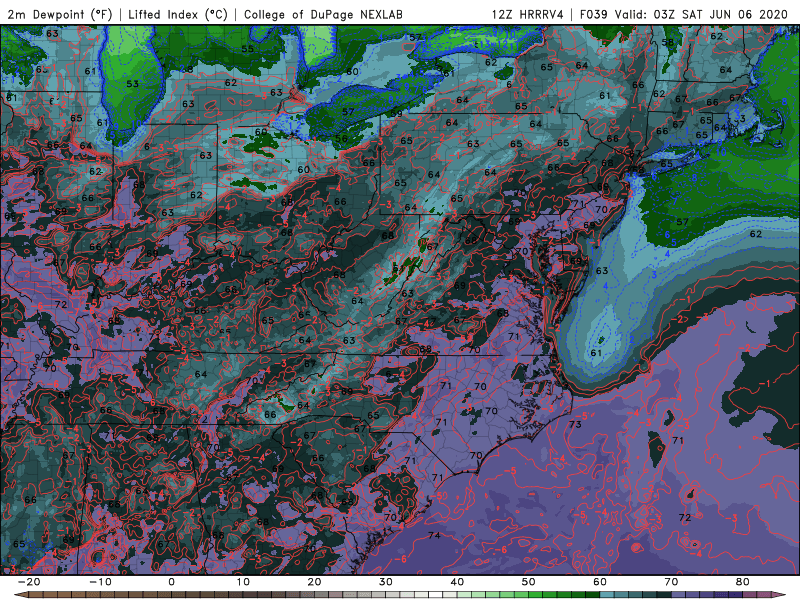Click the 74 dewpoint value off the coast
The width and height of the screenshot is (800, 600).
point(434,535)
